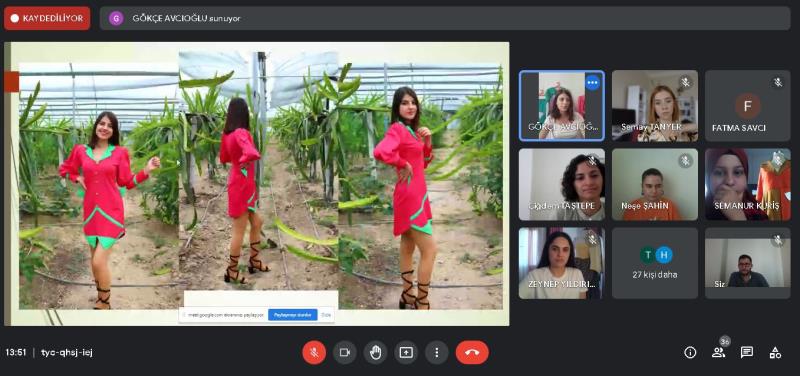800x376 pixels.
Task: Click muted mic icon on ZEYNEP YILDIRIM tile
Action: point(592,240)
